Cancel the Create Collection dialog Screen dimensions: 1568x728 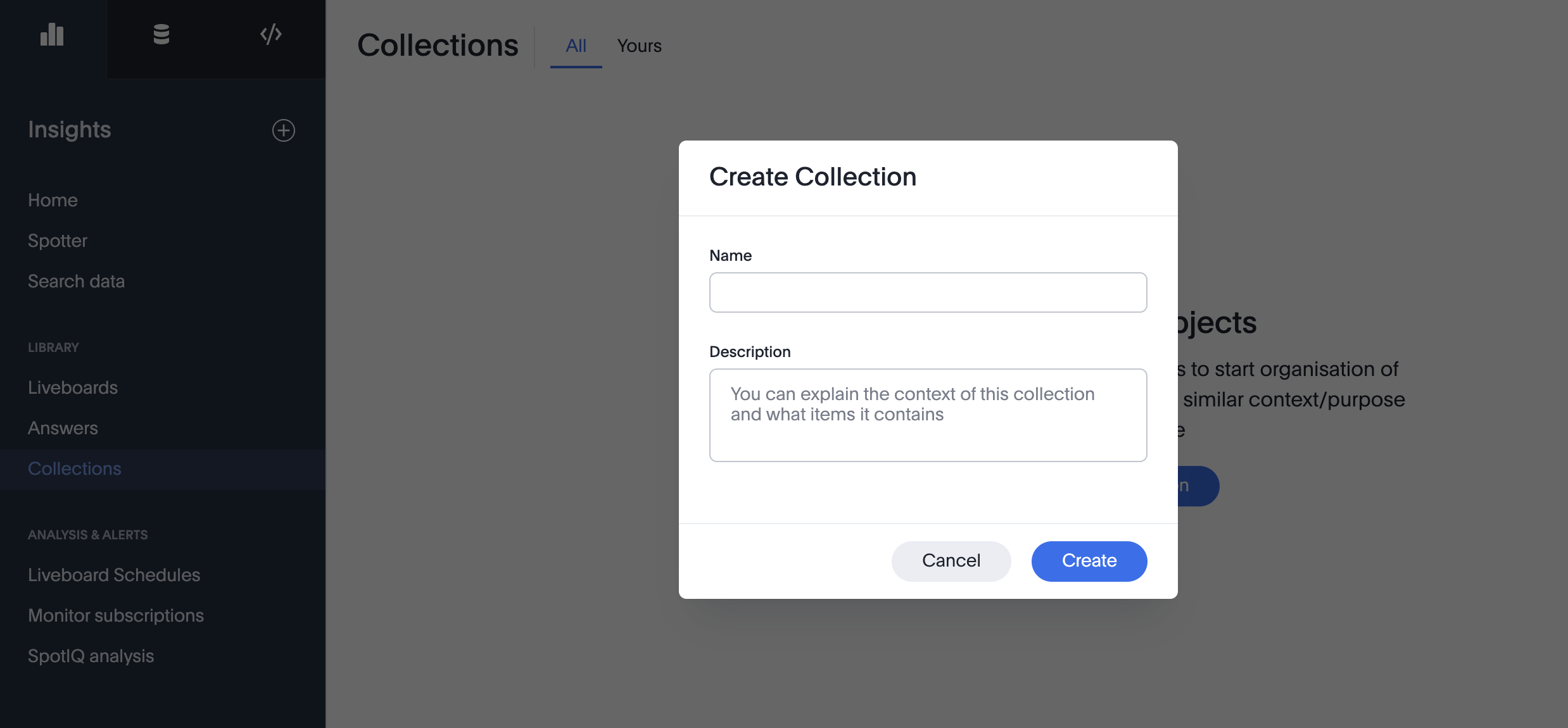[x=951, y=561]
